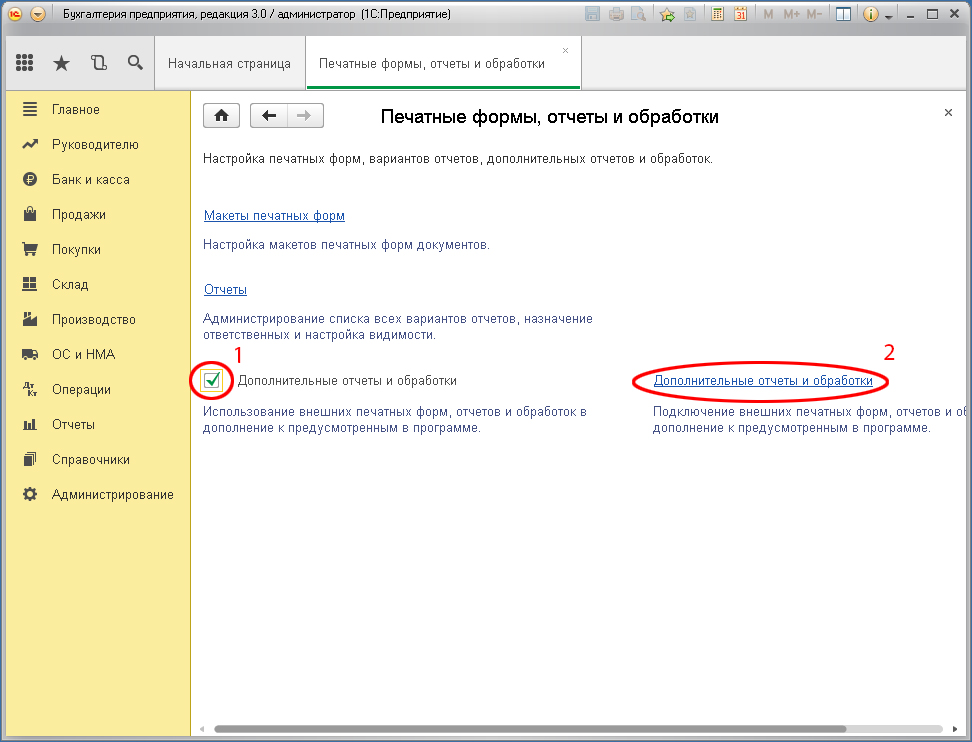Click the scrollbar left arrow
This screenshot has height=742, width=972.
201,729
